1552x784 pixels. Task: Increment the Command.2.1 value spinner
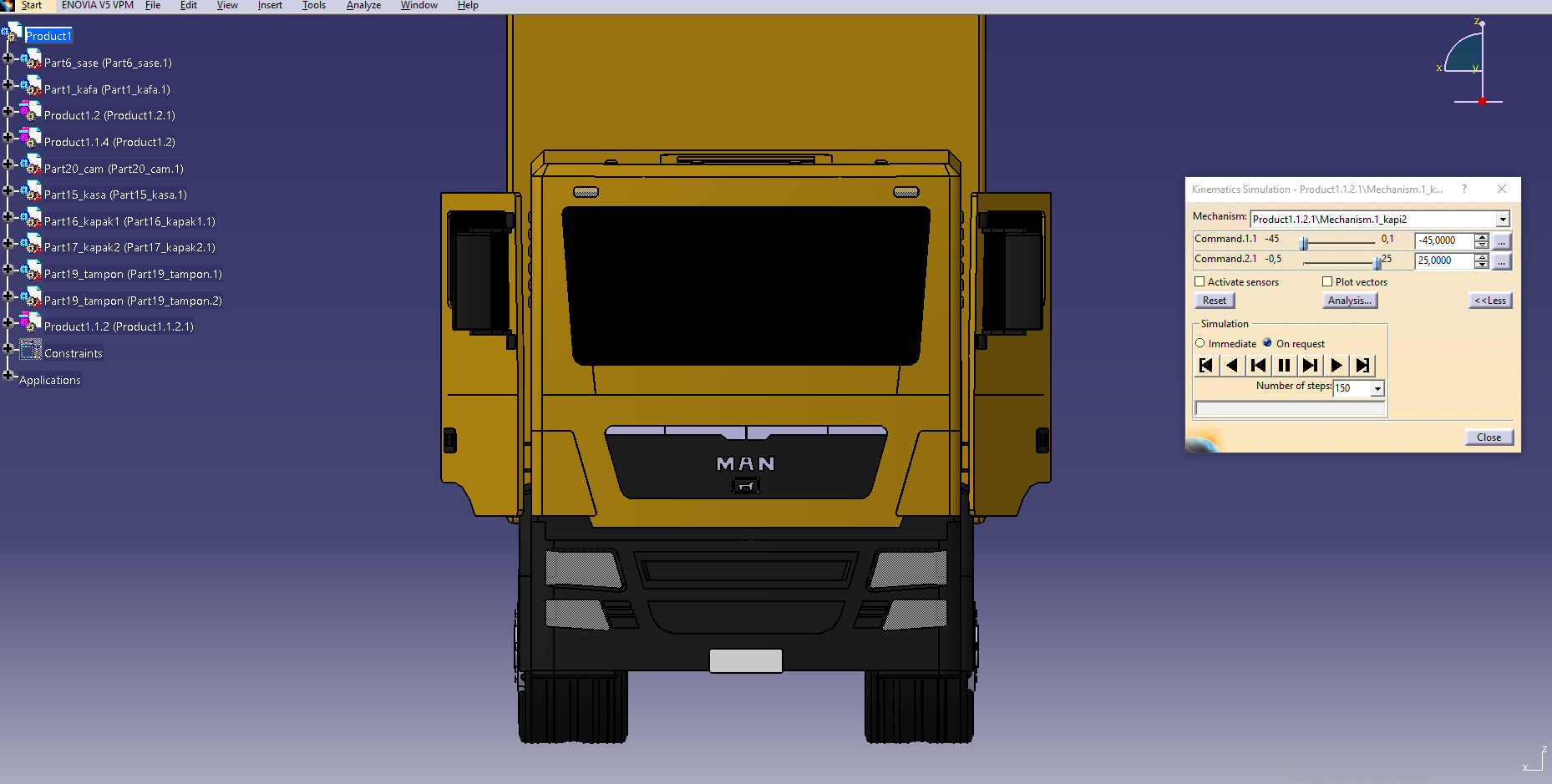click(1482, 257)
